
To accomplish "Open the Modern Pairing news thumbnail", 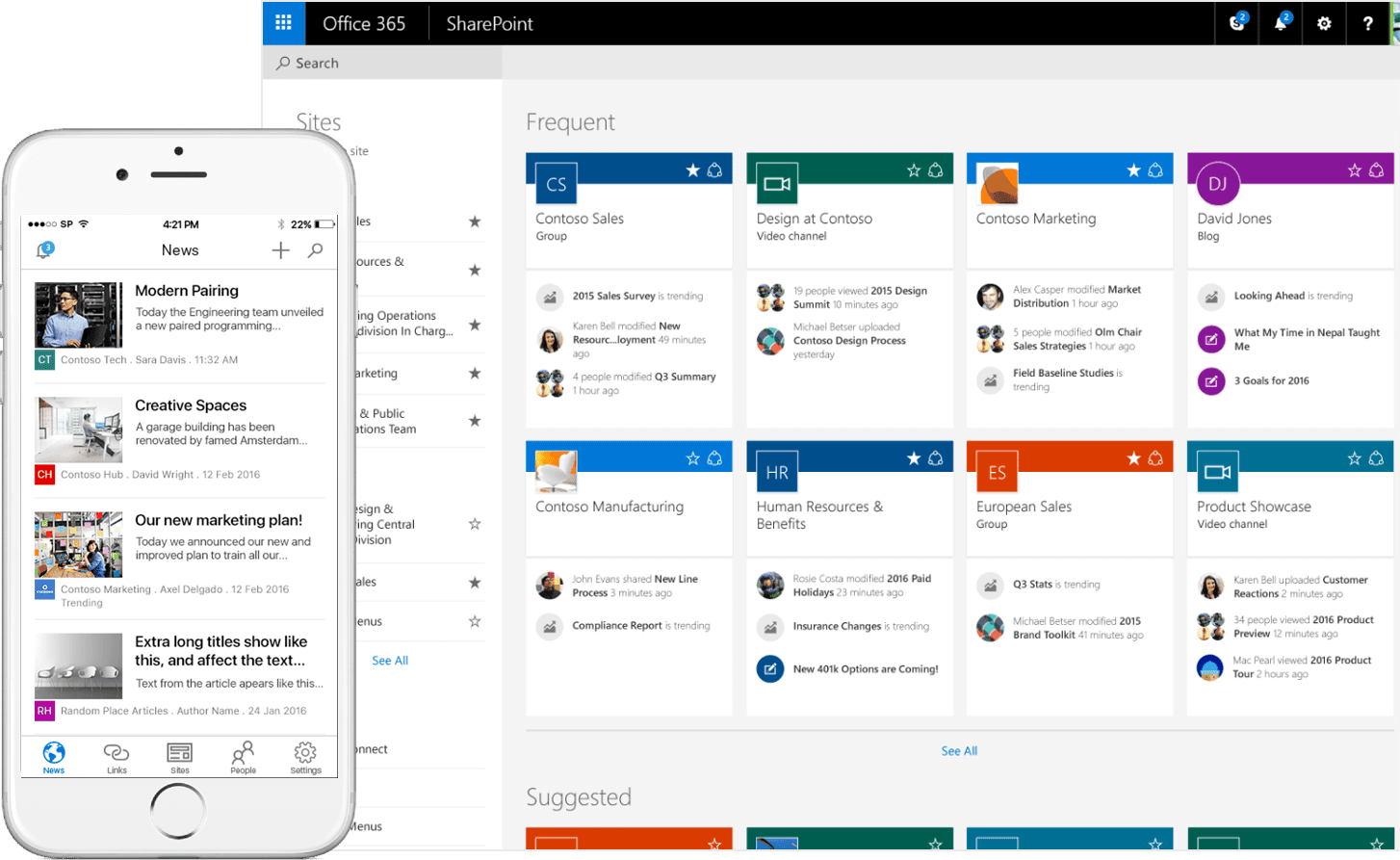I will click(79, 315).
